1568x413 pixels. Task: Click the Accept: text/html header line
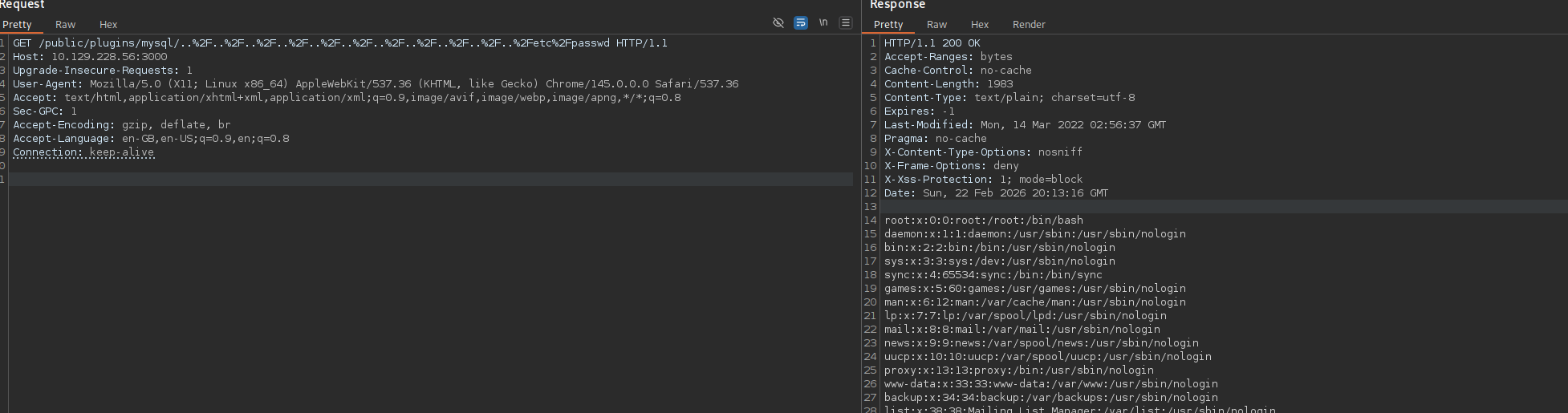(x=347, y=98)
